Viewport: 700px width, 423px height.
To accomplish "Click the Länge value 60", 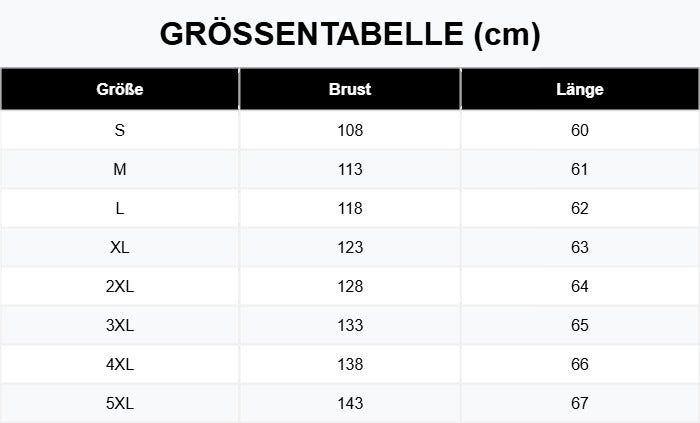I will 580,130.
